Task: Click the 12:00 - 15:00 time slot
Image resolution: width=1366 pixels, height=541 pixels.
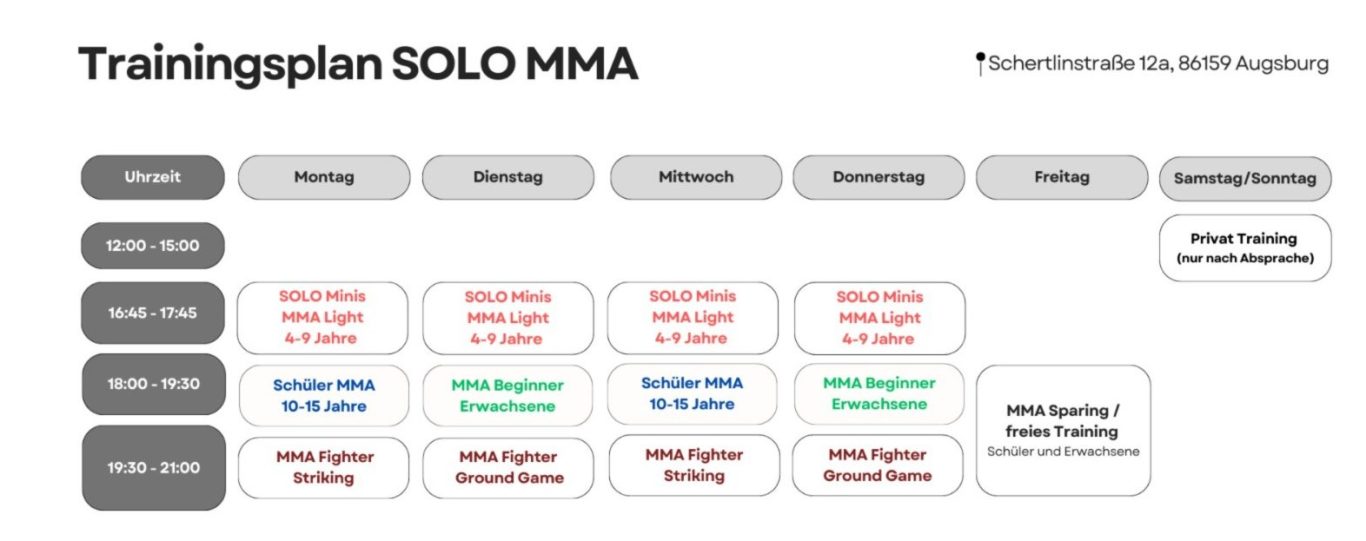Action: [x=153, y=245]
